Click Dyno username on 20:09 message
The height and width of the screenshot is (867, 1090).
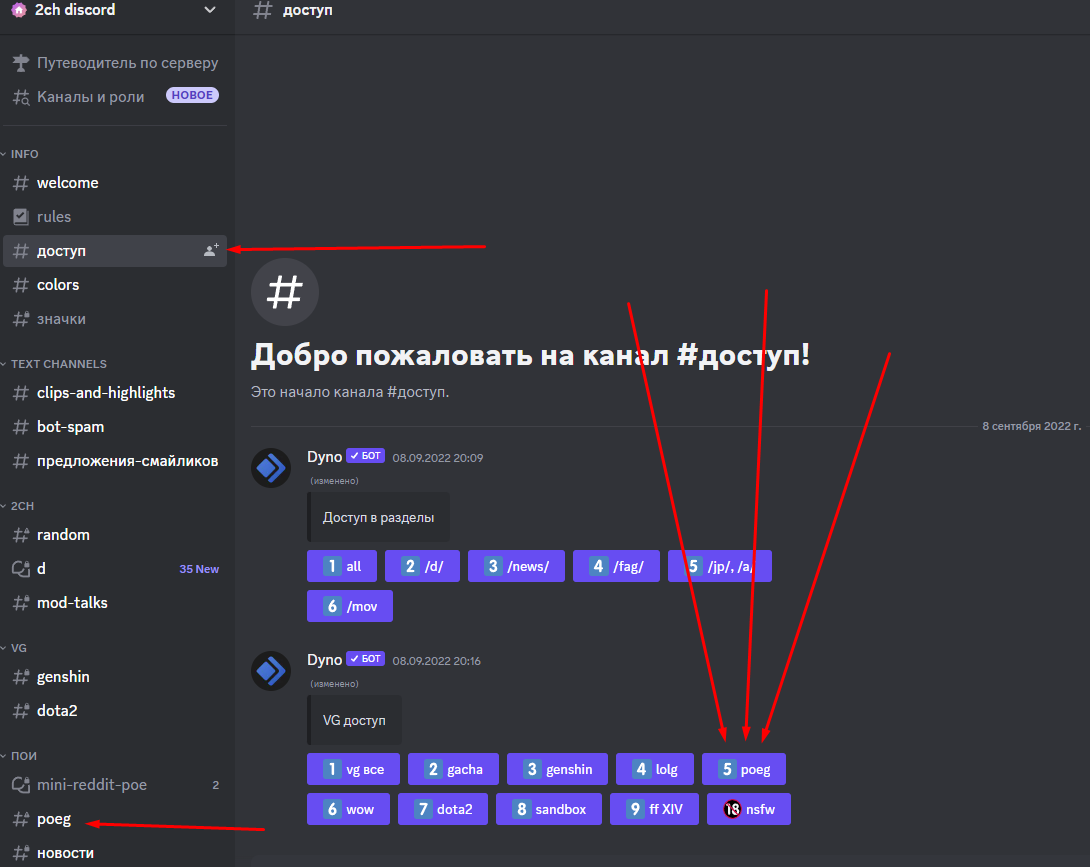point(325,457)
